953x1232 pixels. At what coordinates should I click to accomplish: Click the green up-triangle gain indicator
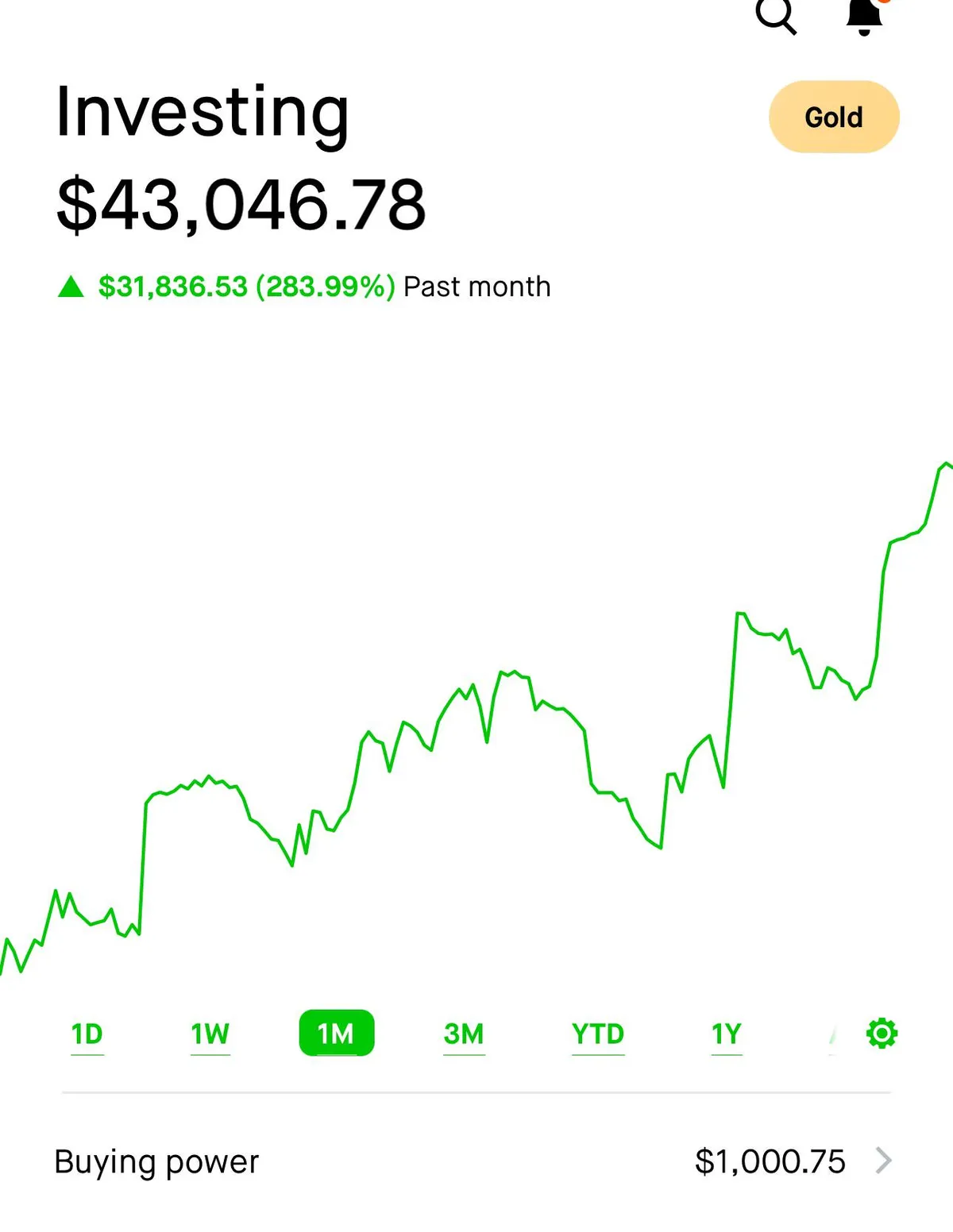point(71,287)
